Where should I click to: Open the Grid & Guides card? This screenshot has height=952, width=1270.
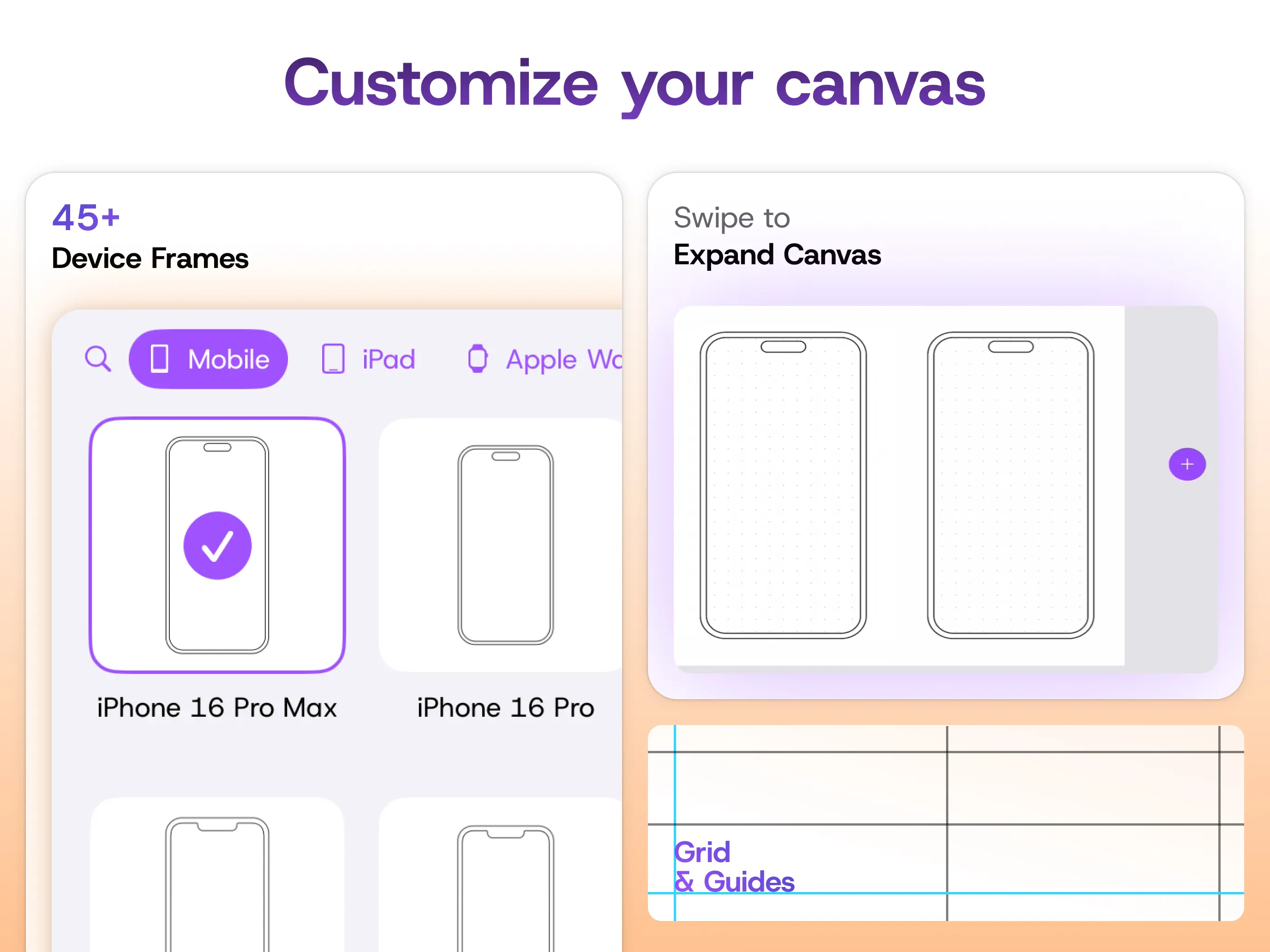click(x=946, y=823)
